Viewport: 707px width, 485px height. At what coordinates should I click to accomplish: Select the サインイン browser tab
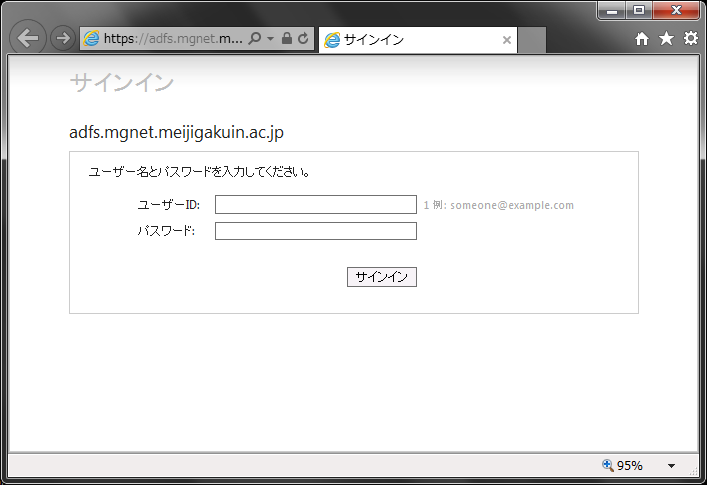[x=418, y=40]
